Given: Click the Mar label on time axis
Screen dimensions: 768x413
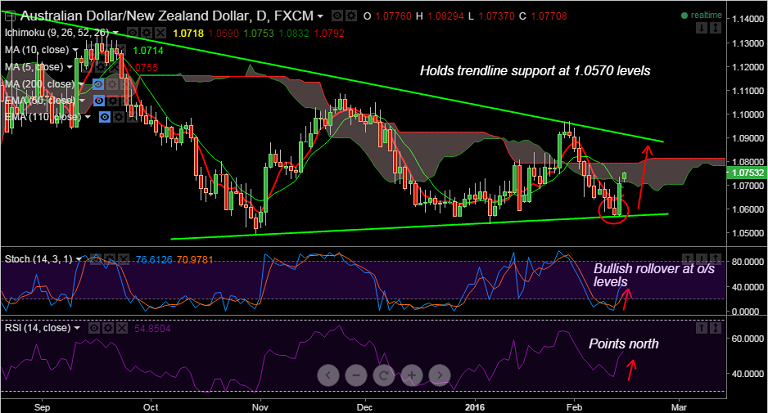Looking at the screenshot, I should pyautogui.click(x=679, y=408).
